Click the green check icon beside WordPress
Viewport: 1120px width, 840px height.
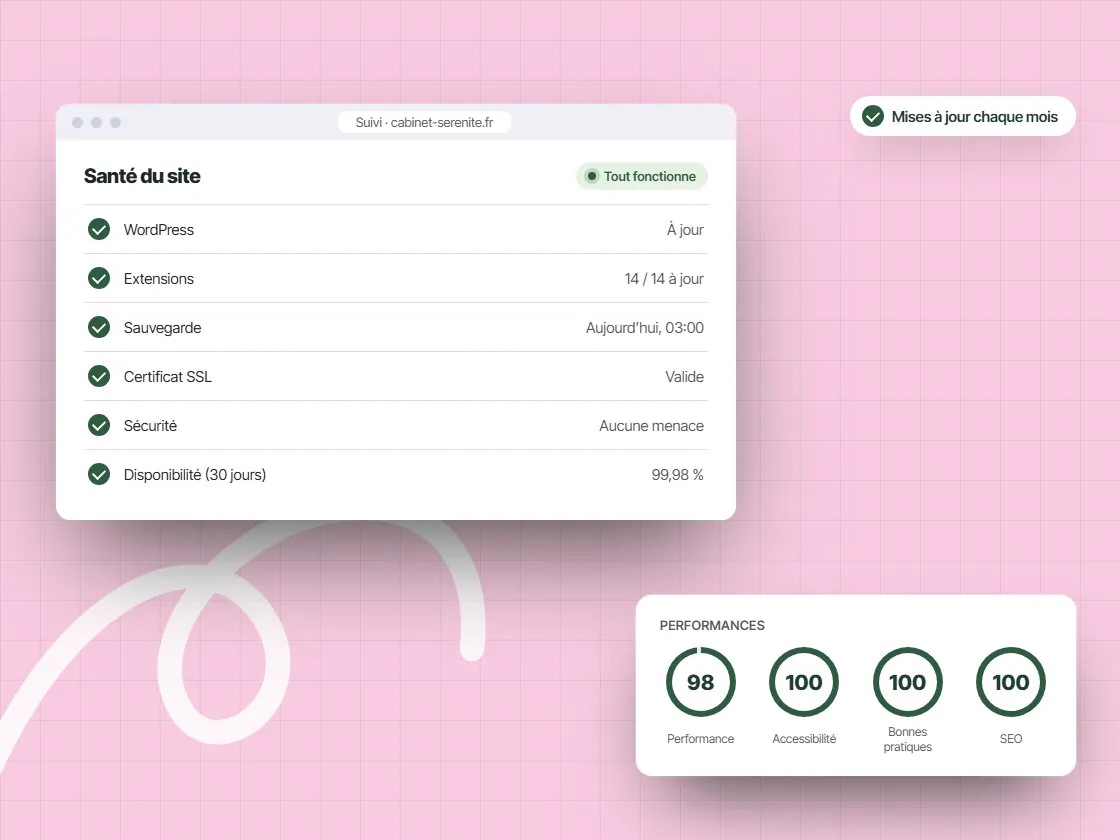99,229
